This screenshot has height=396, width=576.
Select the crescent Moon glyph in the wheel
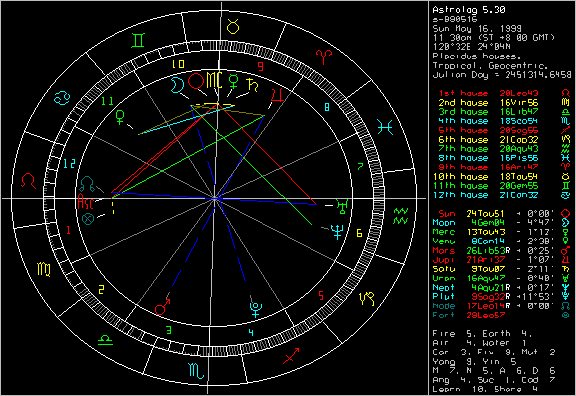[x=177, y=85]
